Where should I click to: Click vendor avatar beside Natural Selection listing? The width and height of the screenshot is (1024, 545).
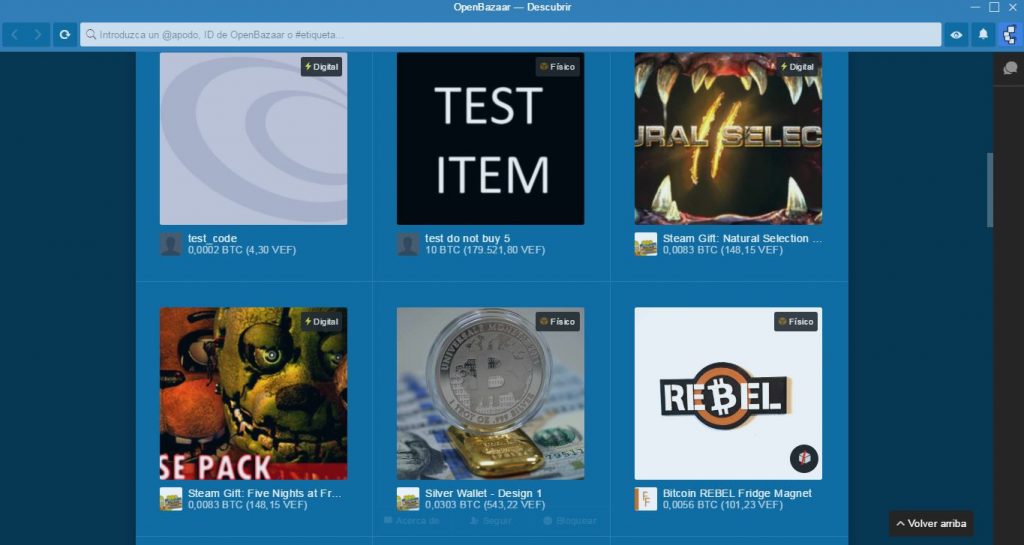646,244
